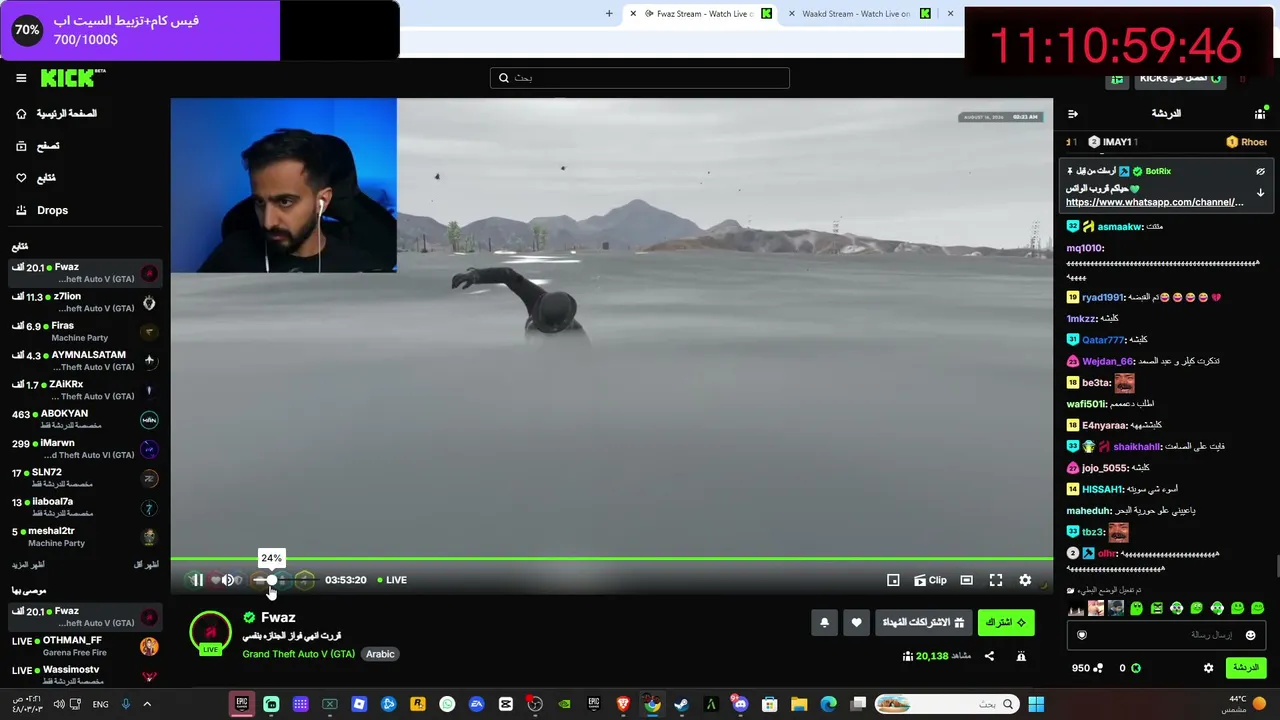Create a Clip of the stream

click(x=930, y=580)
